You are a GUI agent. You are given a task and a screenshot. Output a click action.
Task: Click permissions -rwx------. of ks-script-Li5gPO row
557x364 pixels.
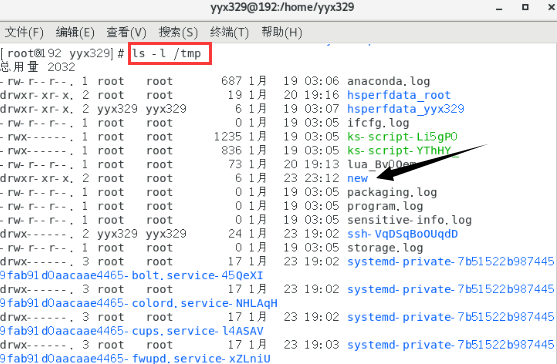[37, 137]
